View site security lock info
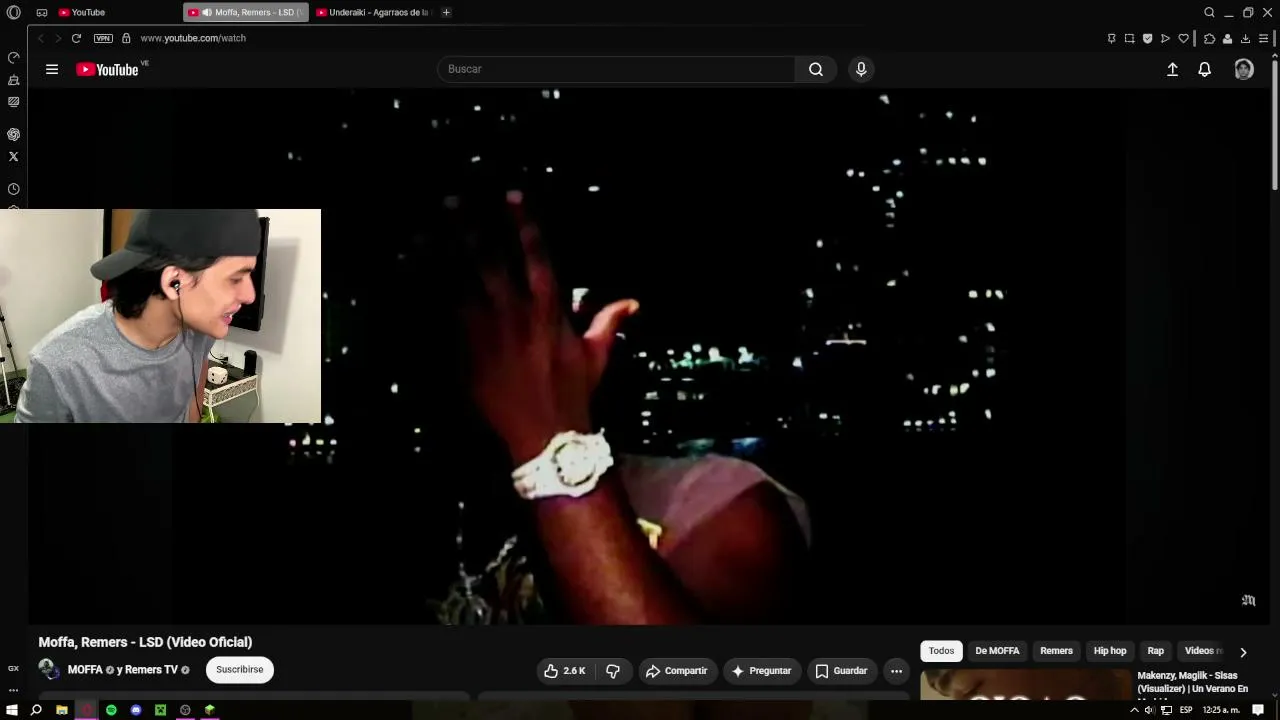 (126, 38)
